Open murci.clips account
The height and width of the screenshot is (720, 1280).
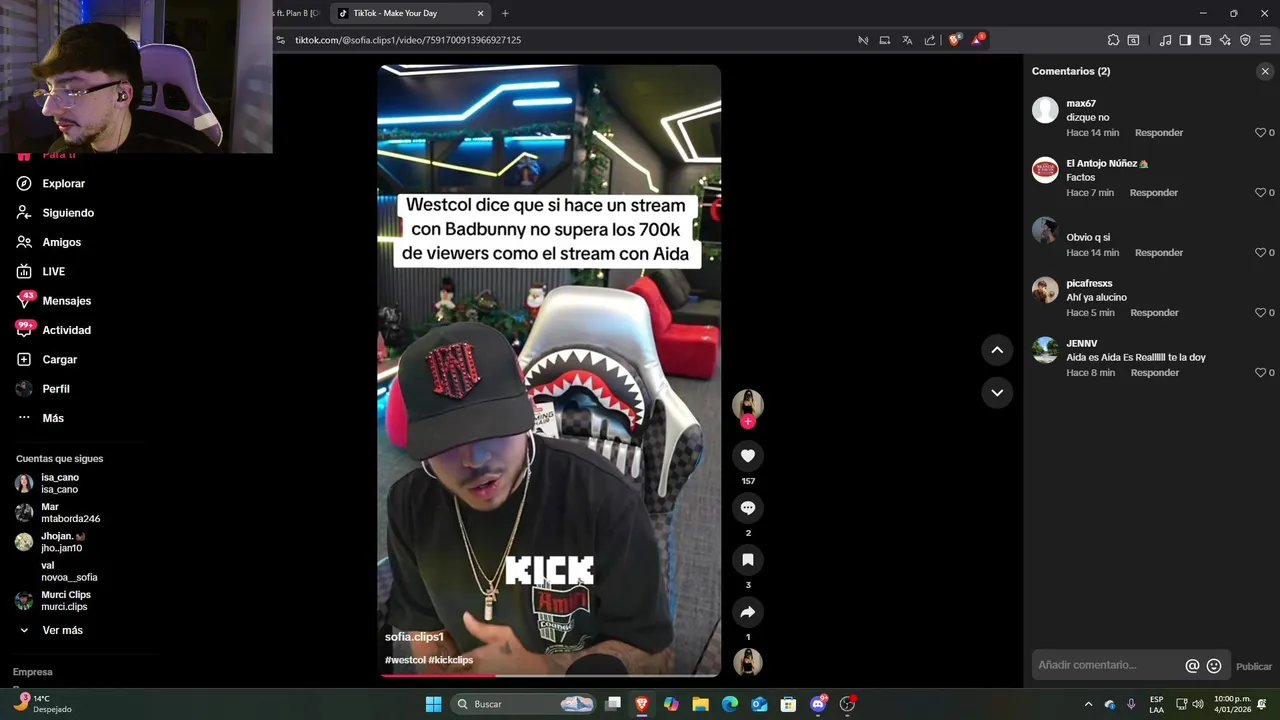pos(53,601)
